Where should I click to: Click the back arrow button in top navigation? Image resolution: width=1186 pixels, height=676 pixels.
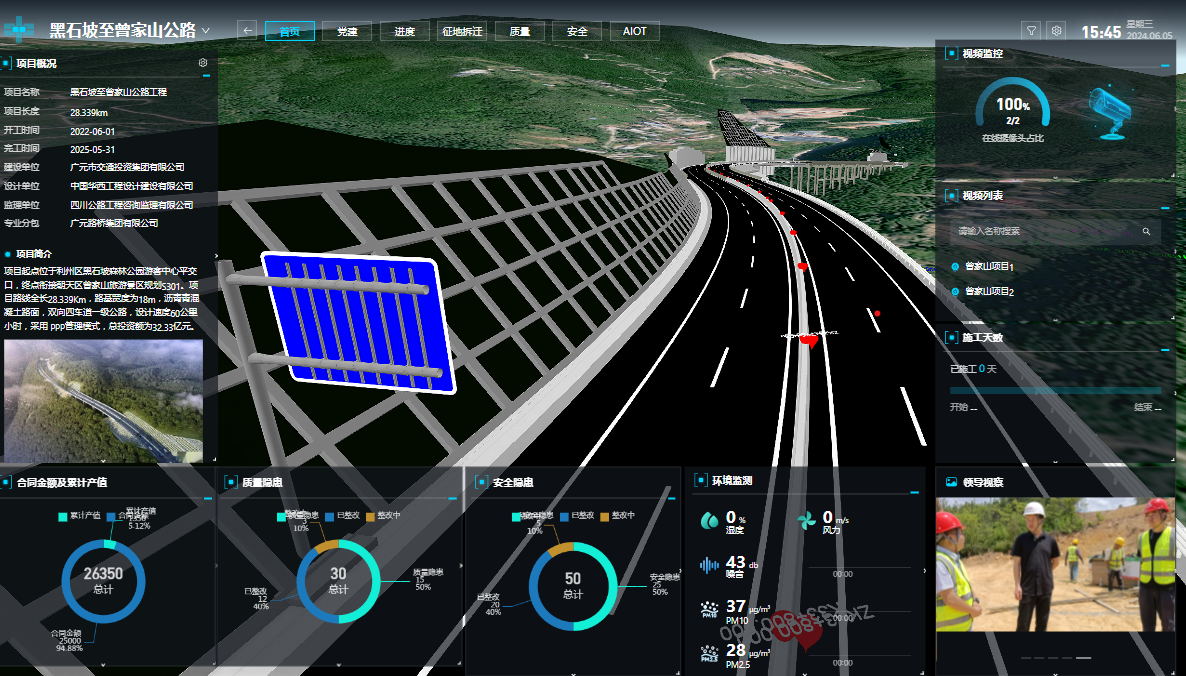coord(247,31)
